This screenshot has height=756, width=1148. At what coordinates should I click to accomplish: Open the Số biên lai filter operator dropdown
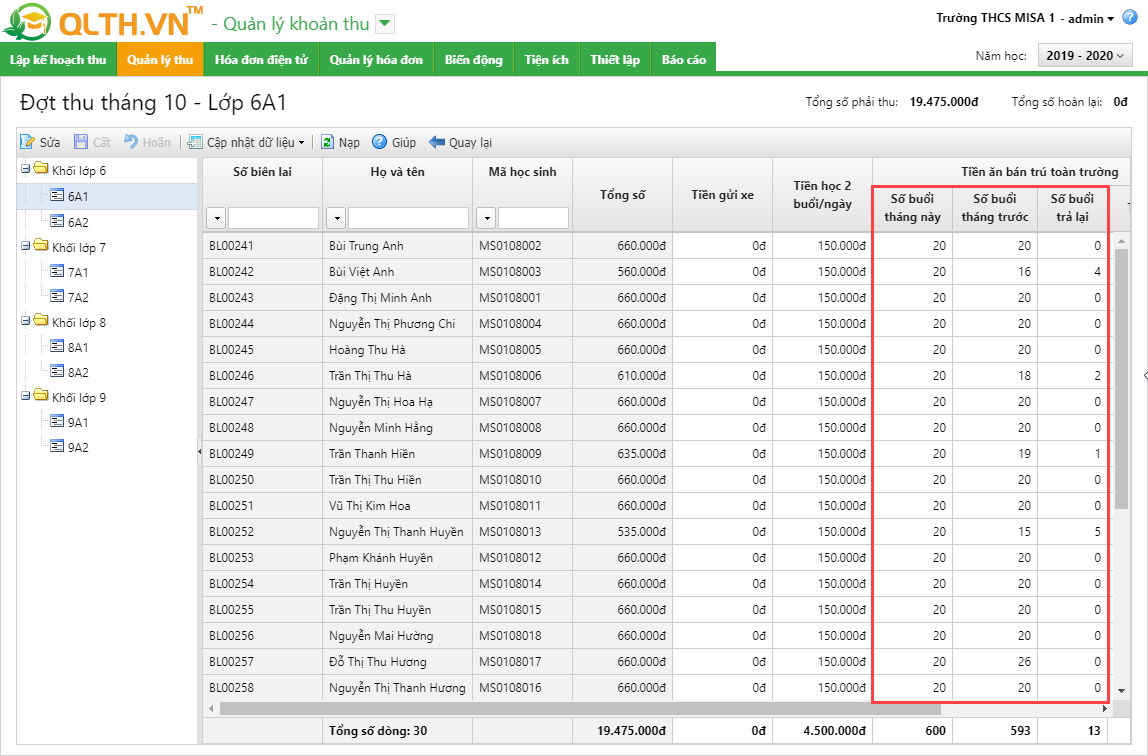point(216,218)
